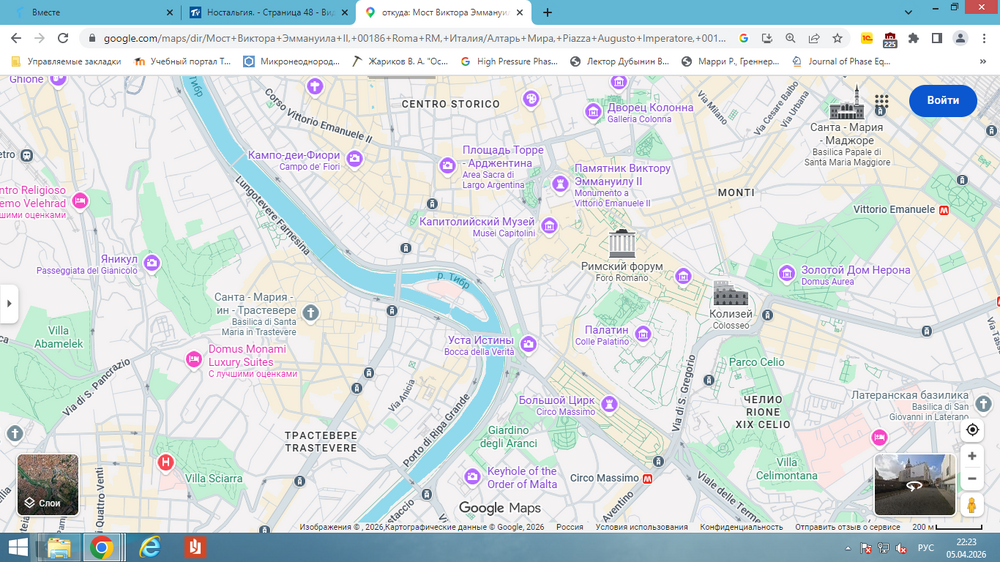Open the Google apps grid
Image resolution: width=1000 pixels, height=562 pixels.
881,101
